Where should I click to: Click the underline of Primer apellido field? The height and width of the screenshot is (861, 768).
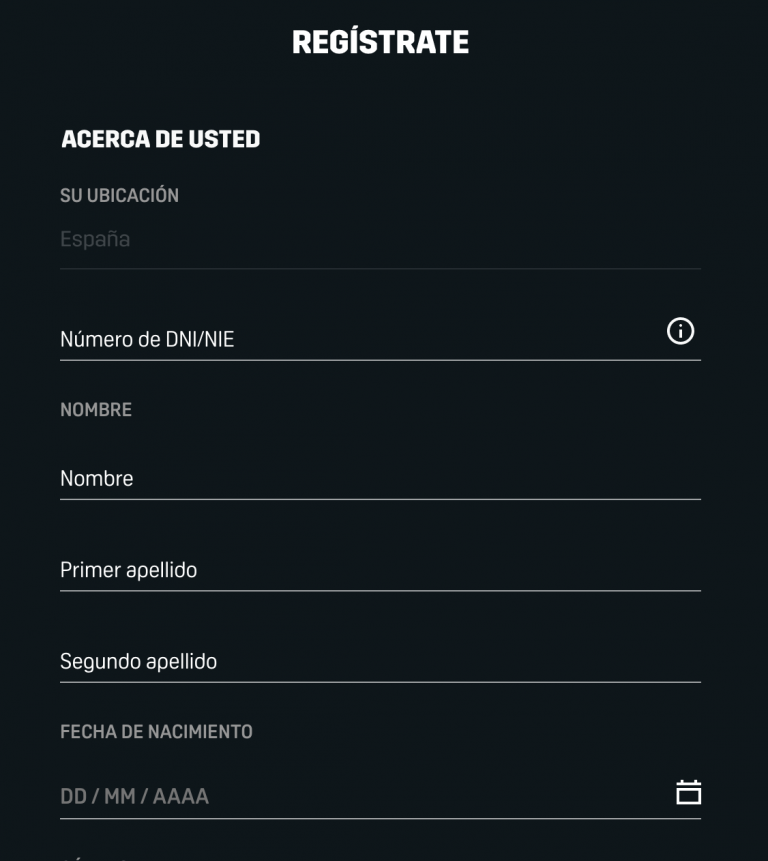[x=380, y=591]
